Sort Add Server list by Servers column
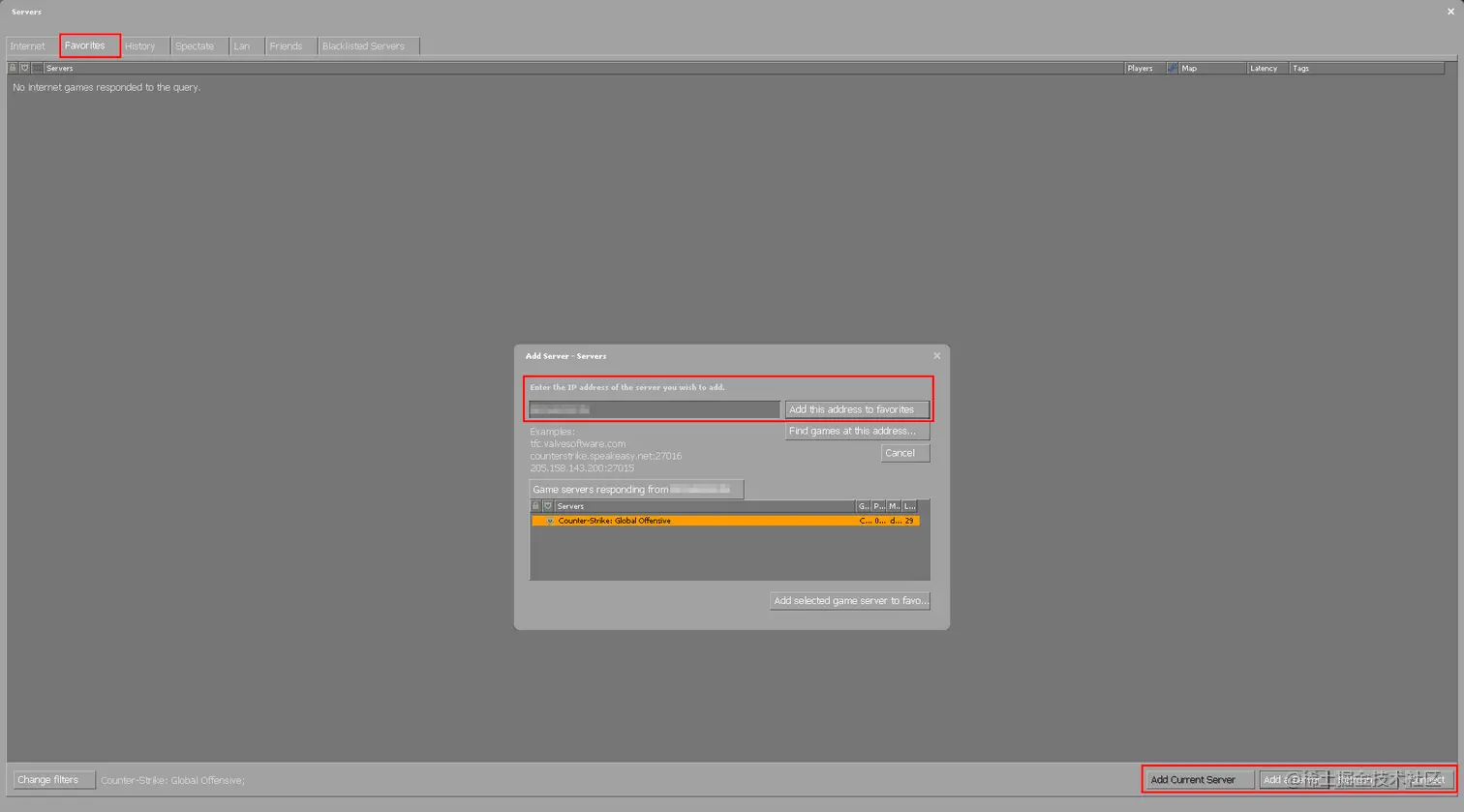 coord(705,506)
